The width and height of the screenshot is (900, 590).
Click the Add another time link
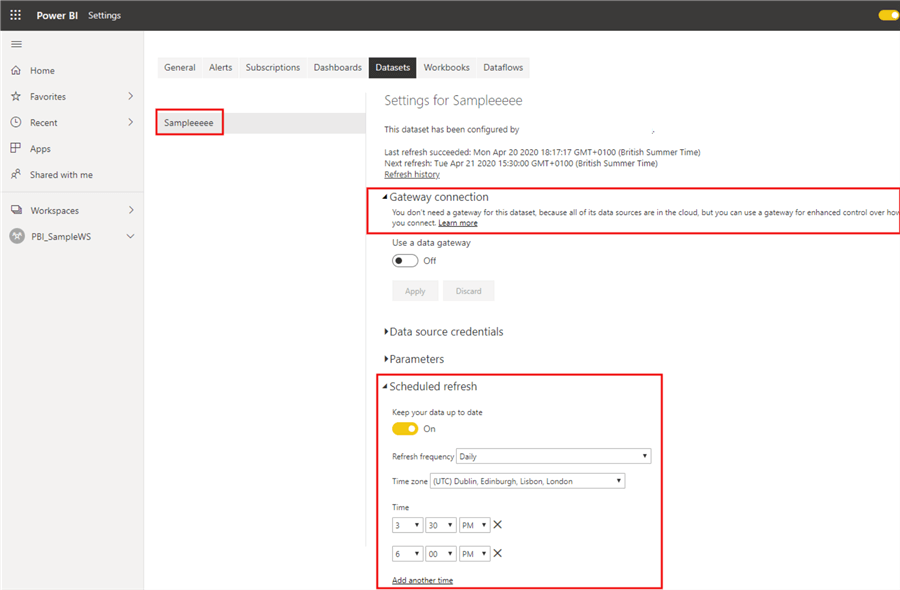coord(422,580)
